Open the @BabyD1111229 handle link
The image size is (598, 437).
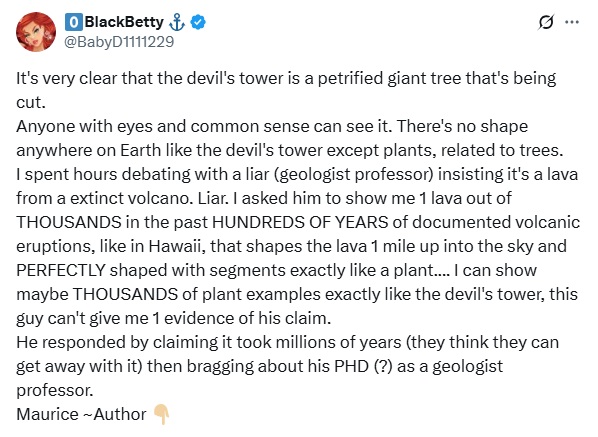tap(119, 42)
